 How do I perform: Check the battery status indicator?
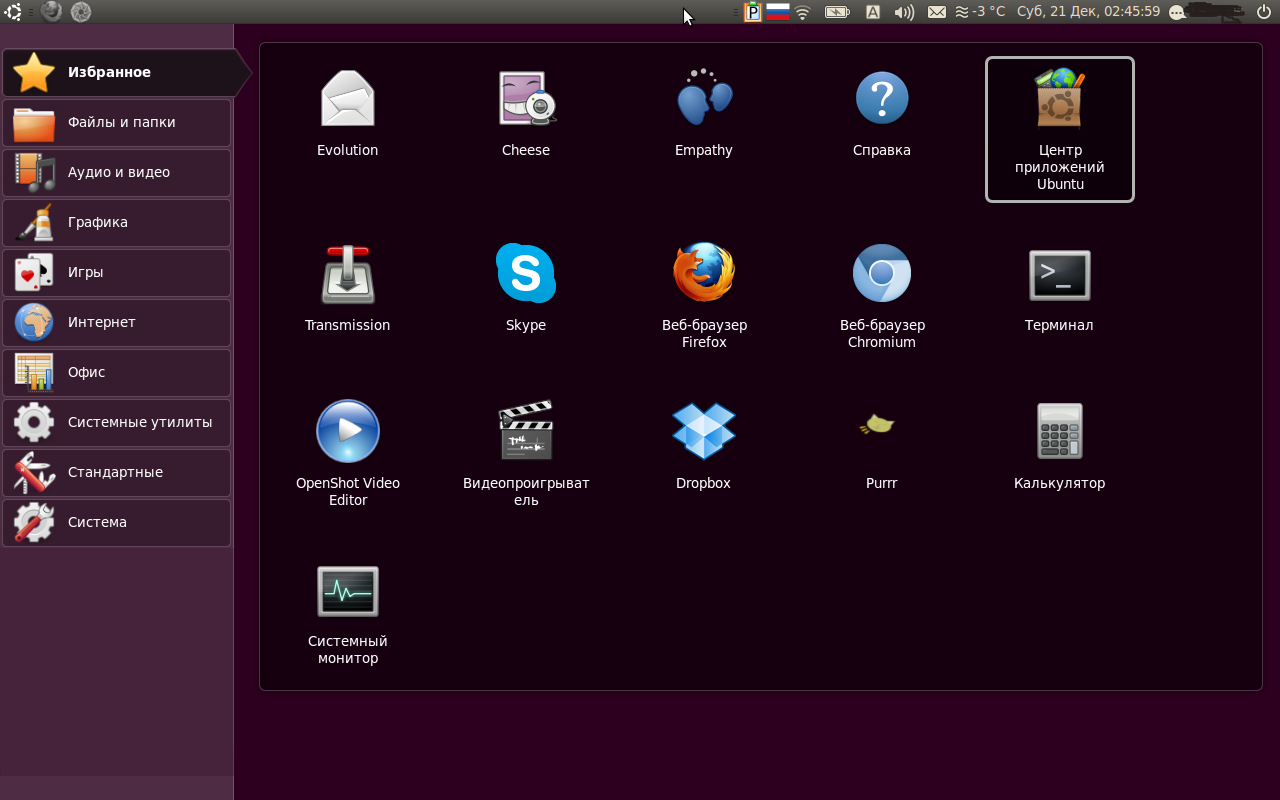(837, 12)
